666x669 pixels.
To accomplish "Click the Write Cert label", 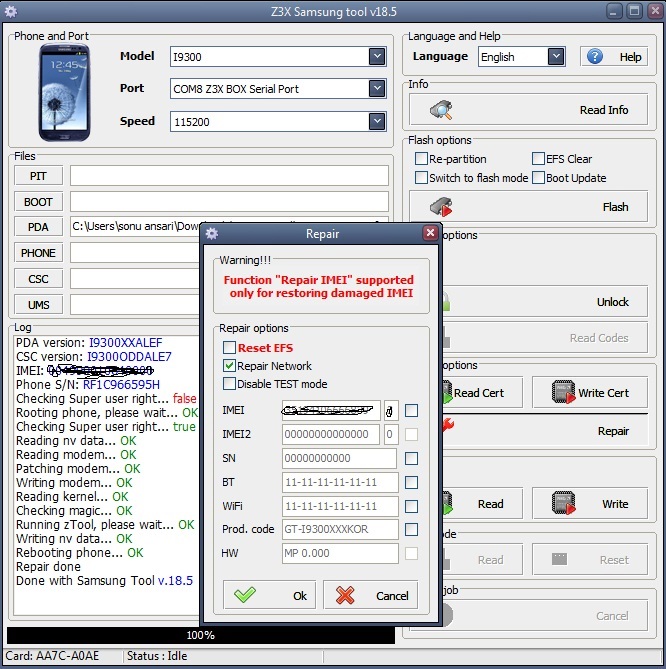I will [603, 393].
